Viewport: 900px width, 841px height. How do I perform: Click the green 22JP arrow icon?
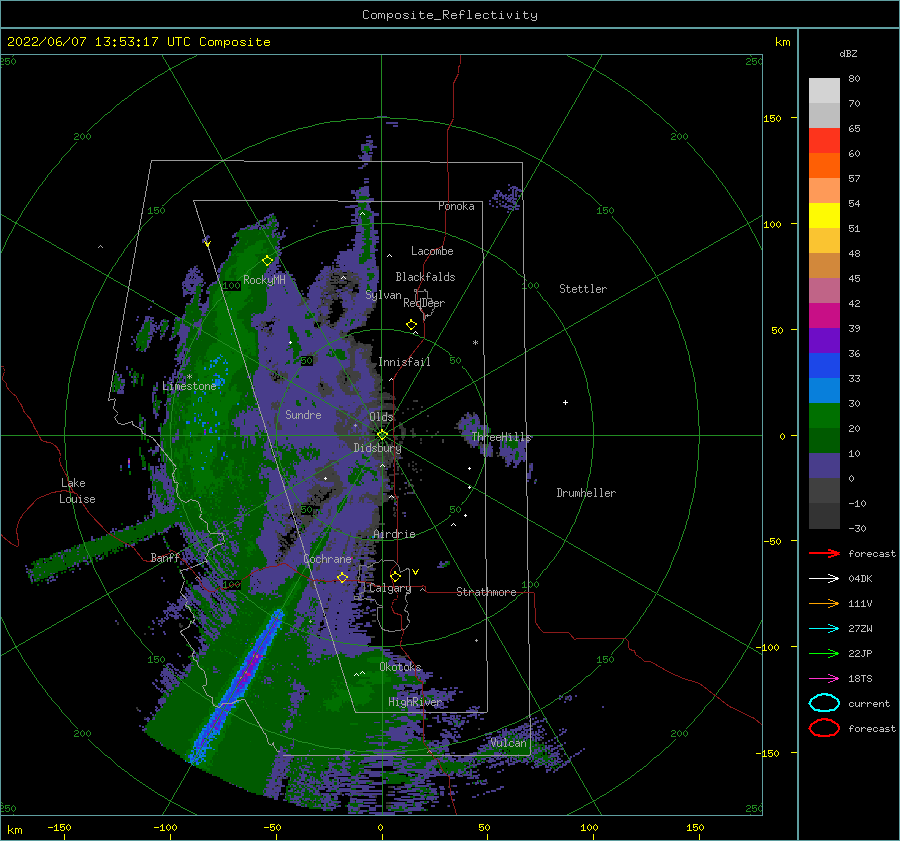pyautogui.click(x=824, y=653)
